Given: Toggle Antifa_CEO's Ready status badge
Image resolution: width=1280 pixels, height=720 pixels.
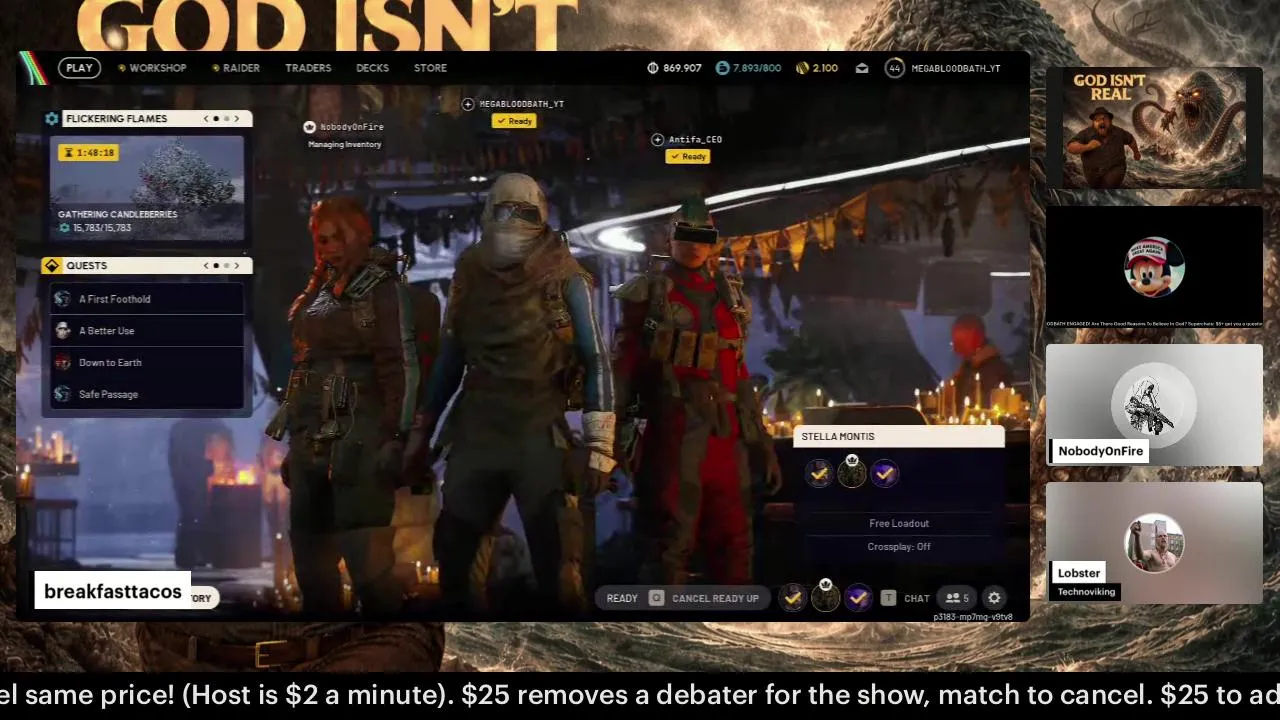Looking at the screenshot, I should [x=689, y=157].
